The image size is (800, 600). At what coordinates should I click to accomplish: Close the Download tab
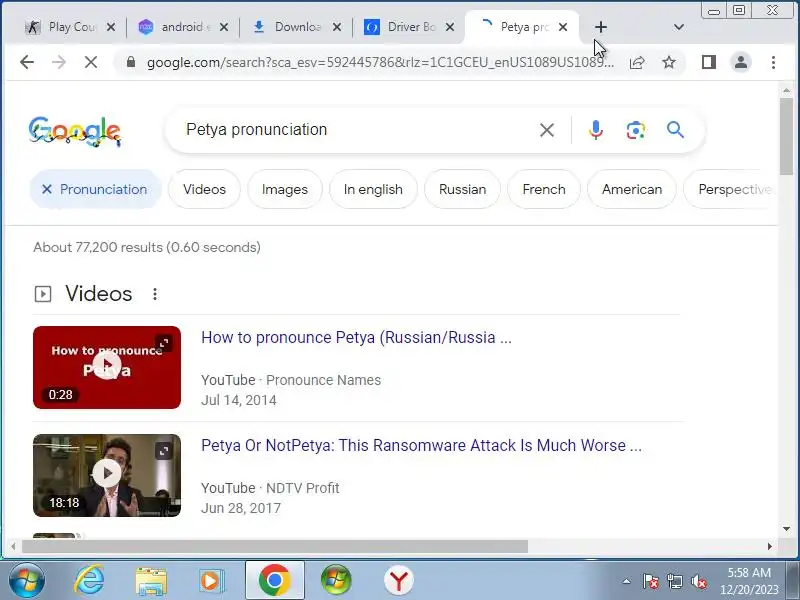click(x=337, y=27)
